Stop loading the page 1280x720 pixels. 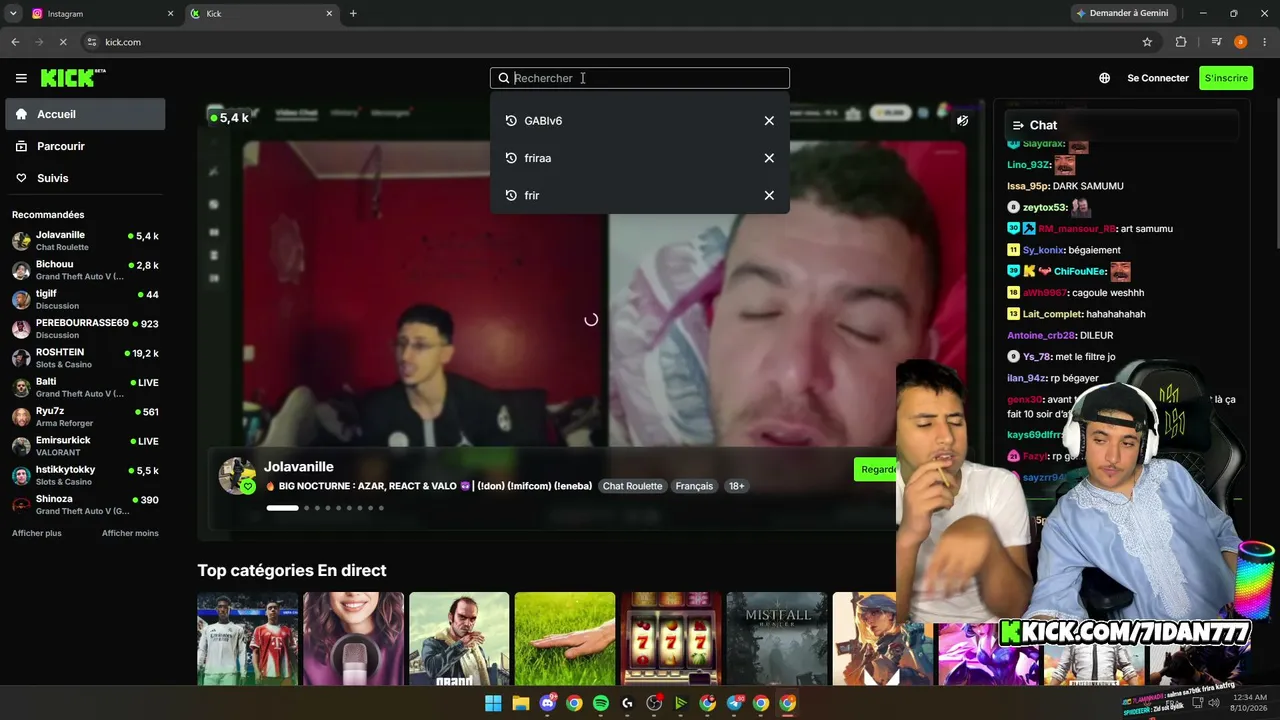(62, 42)
